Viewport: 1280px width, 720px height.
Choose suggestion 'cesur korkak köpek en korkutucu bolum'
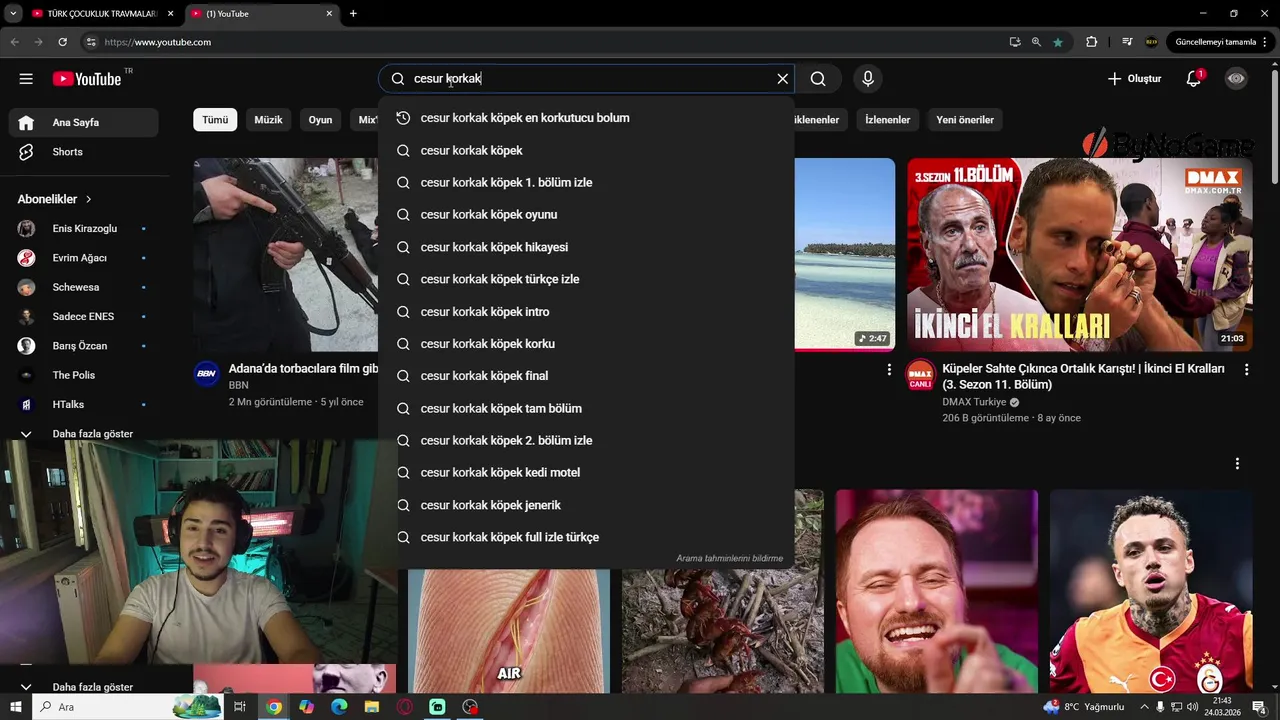coord(586,118)
